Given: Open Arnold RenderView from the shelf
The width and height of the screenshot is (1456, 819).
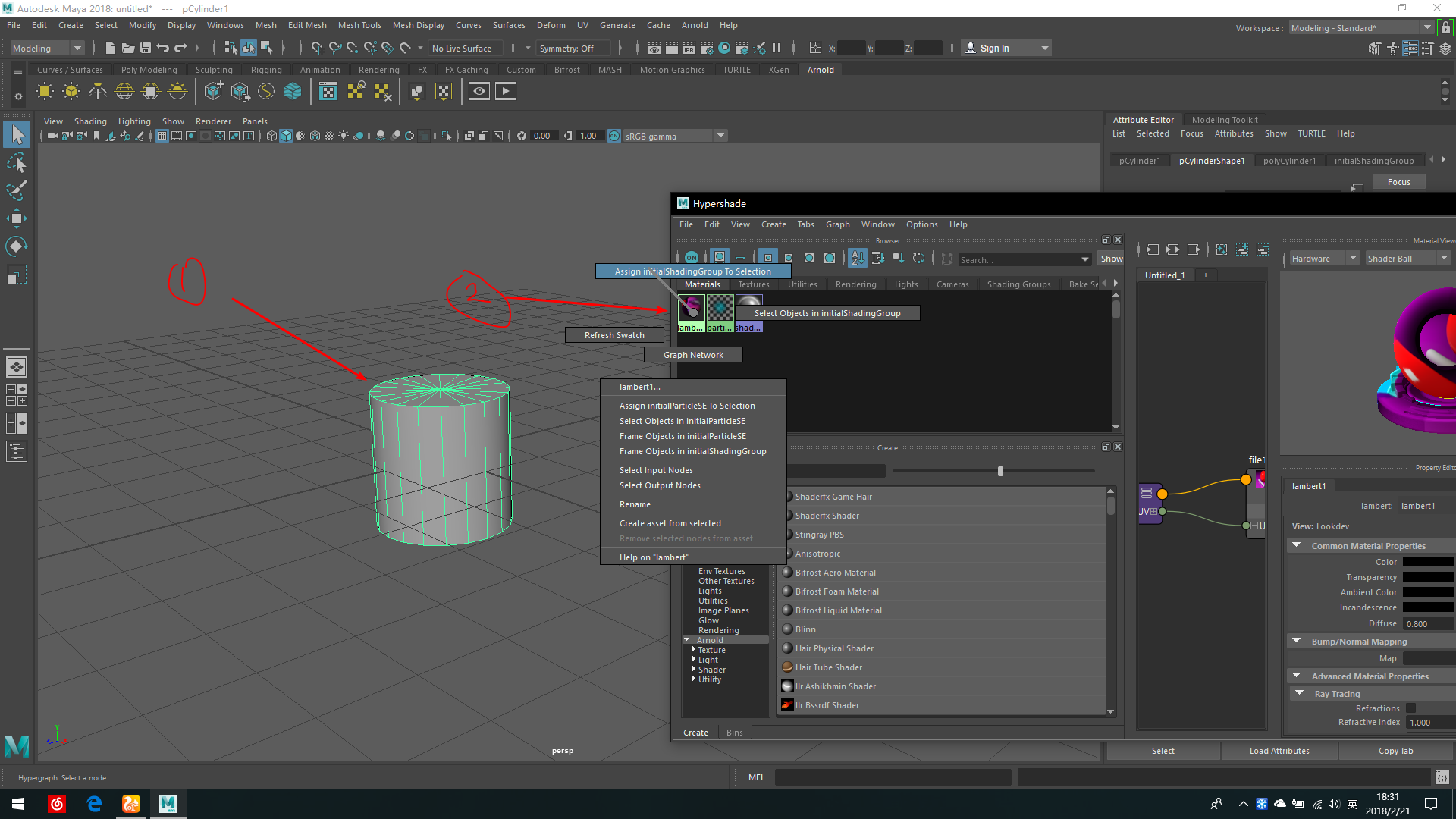Looking at the screenshot, I should point(479,91).
